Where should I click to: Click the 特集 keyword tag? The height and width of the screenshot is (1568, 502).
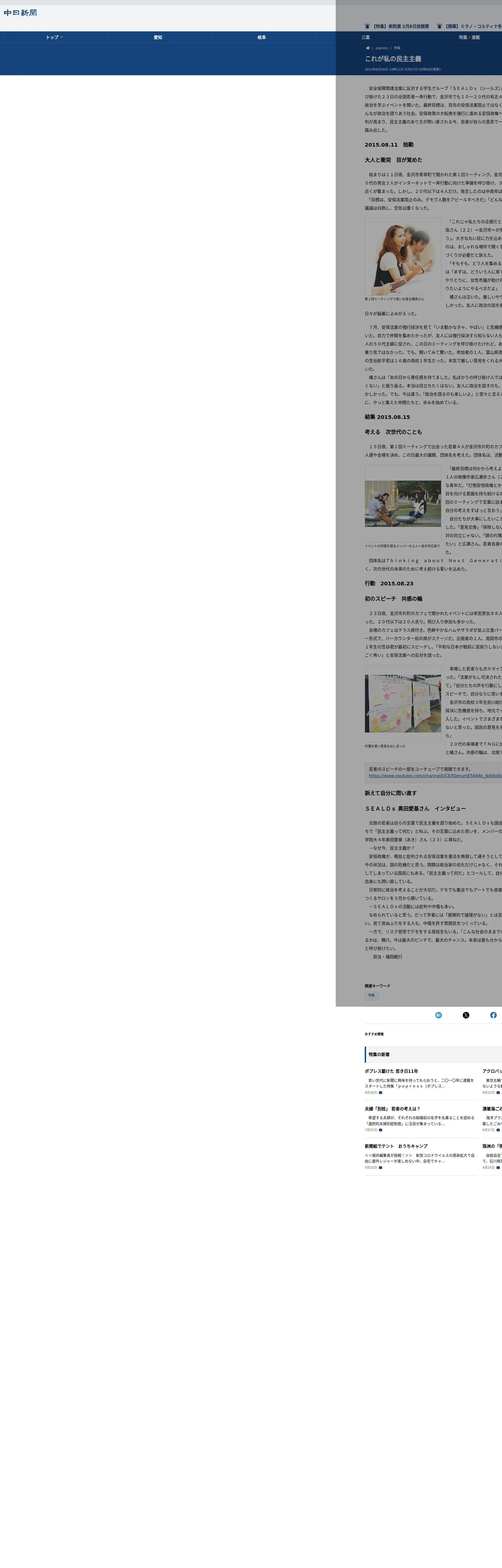pos(372,995)
